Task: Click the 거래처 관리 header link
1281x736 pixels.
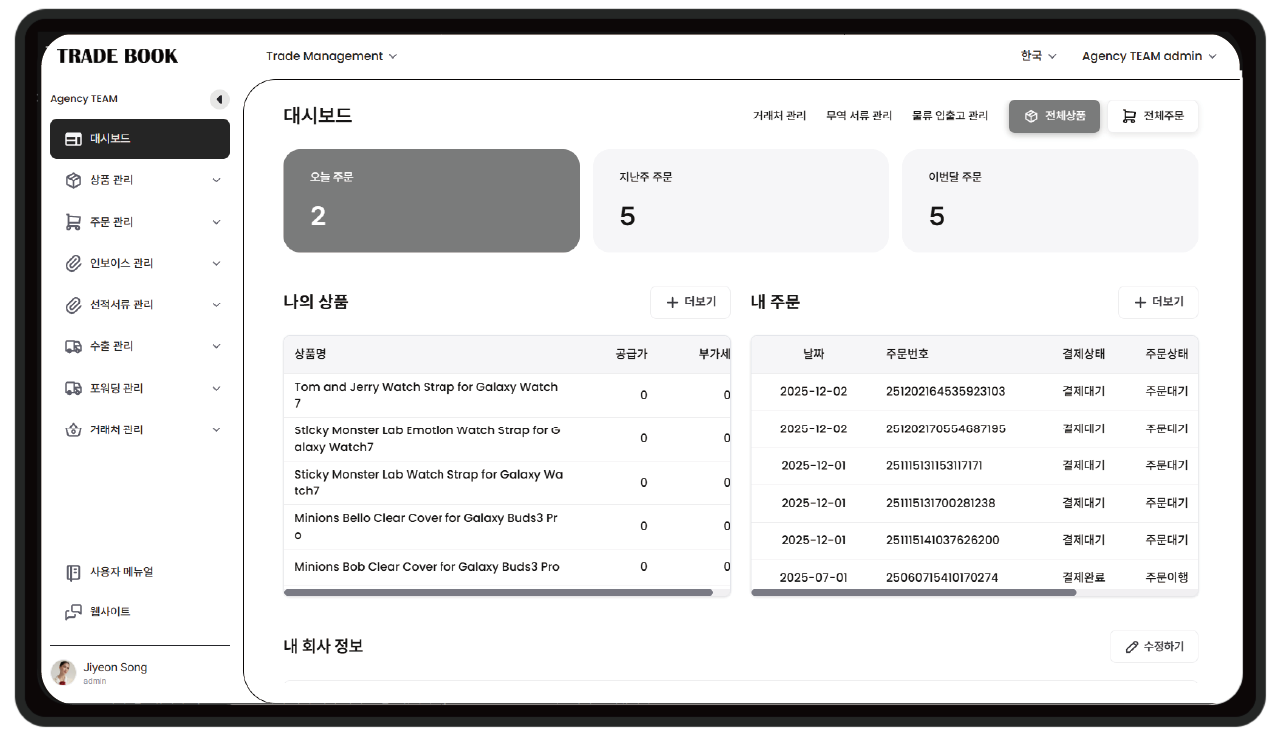Action: click(x=779, y=116)
